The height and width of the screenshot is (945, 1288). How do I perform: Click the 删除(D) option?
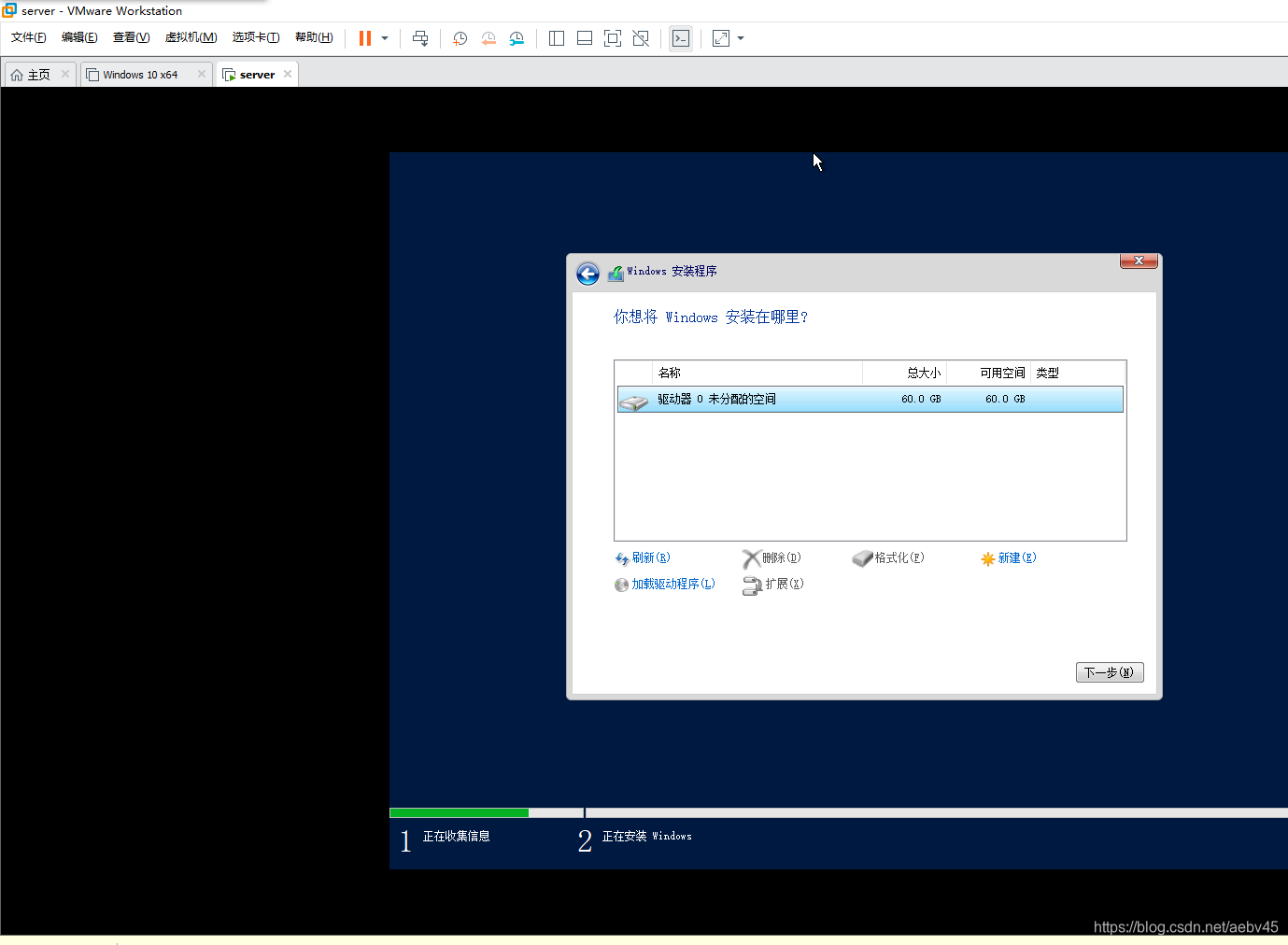click(x=771, y=558)
